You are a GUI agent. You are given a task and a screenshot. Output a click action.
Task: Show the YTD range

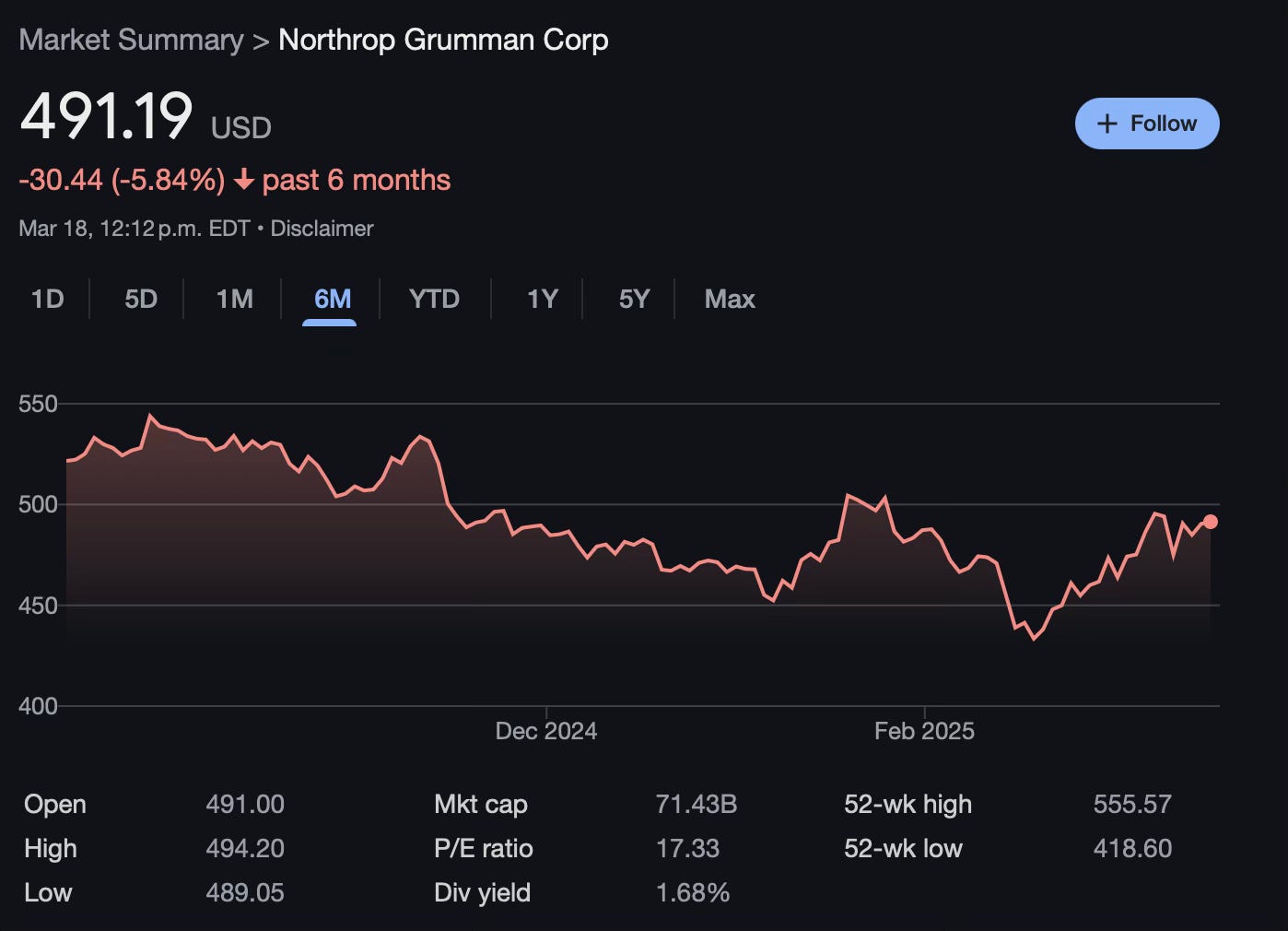[x=434, y=299]
